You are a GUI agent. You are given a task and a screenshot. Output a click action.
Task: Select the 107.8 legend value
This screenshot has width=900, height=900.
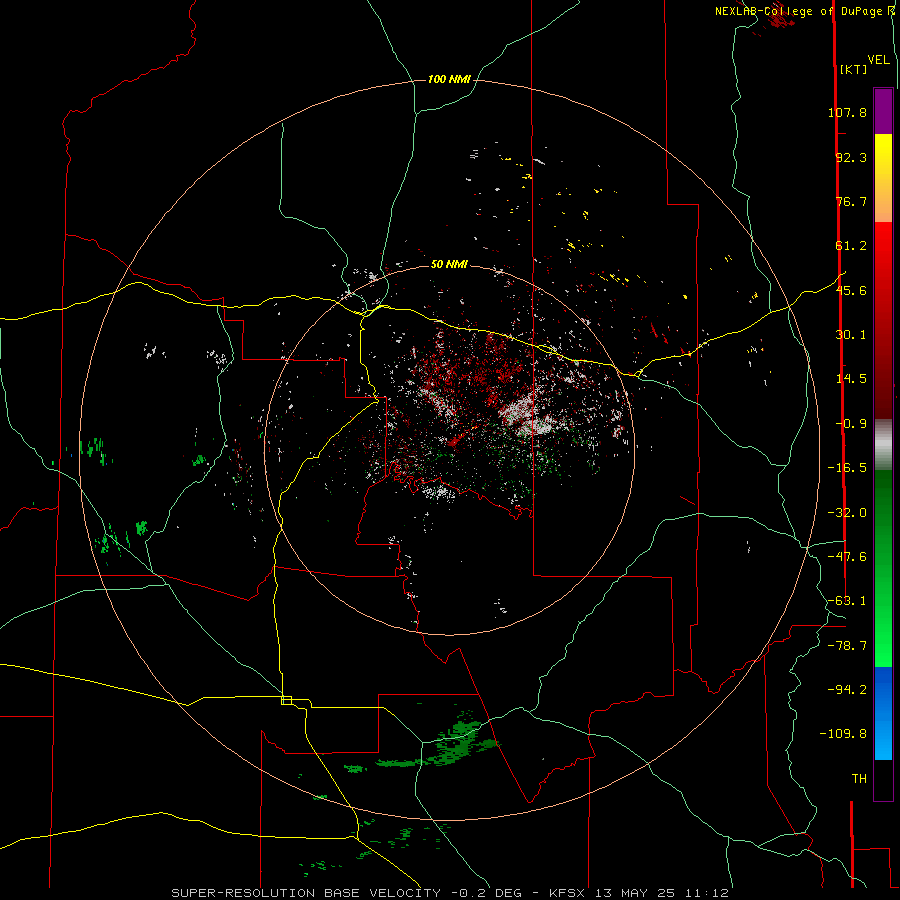tap(847, 112)
